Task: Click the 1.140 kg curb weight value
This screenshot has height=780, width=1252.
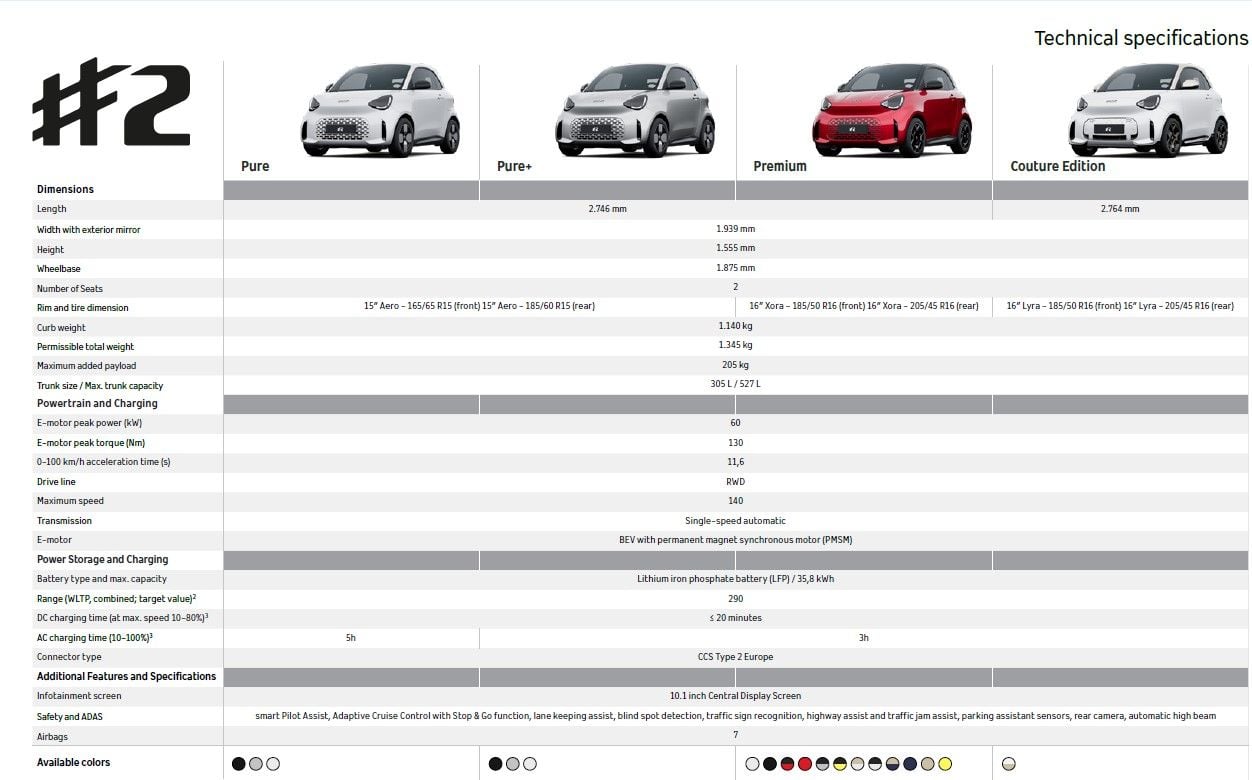Action: (x=736, y=326)
